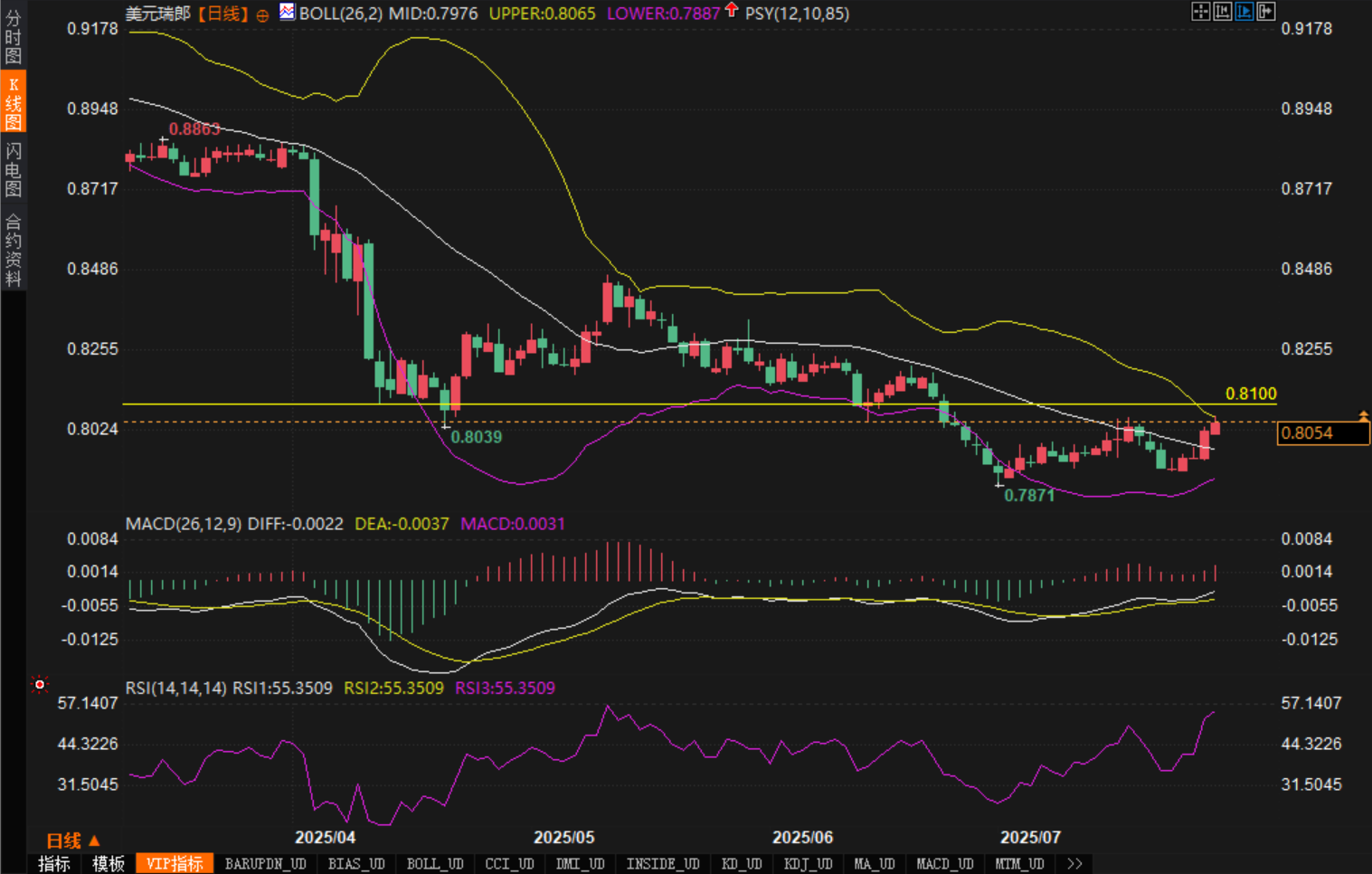Viewport: 1372px width, 874px height.
Task: Click the DEA:-0.0037 value
Action: [402, 524]
